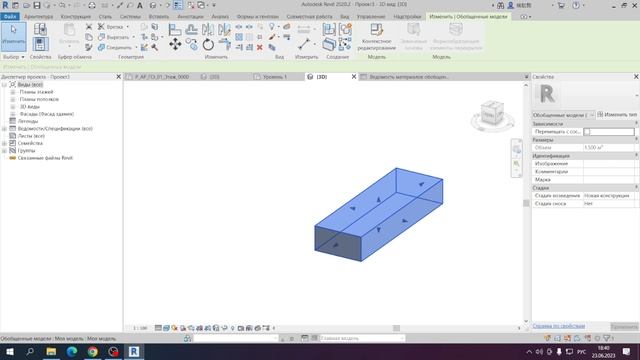The image size is (640, 360).
Task: Expand the 'Семейства' tree node
Action: (x=4, y=143)
